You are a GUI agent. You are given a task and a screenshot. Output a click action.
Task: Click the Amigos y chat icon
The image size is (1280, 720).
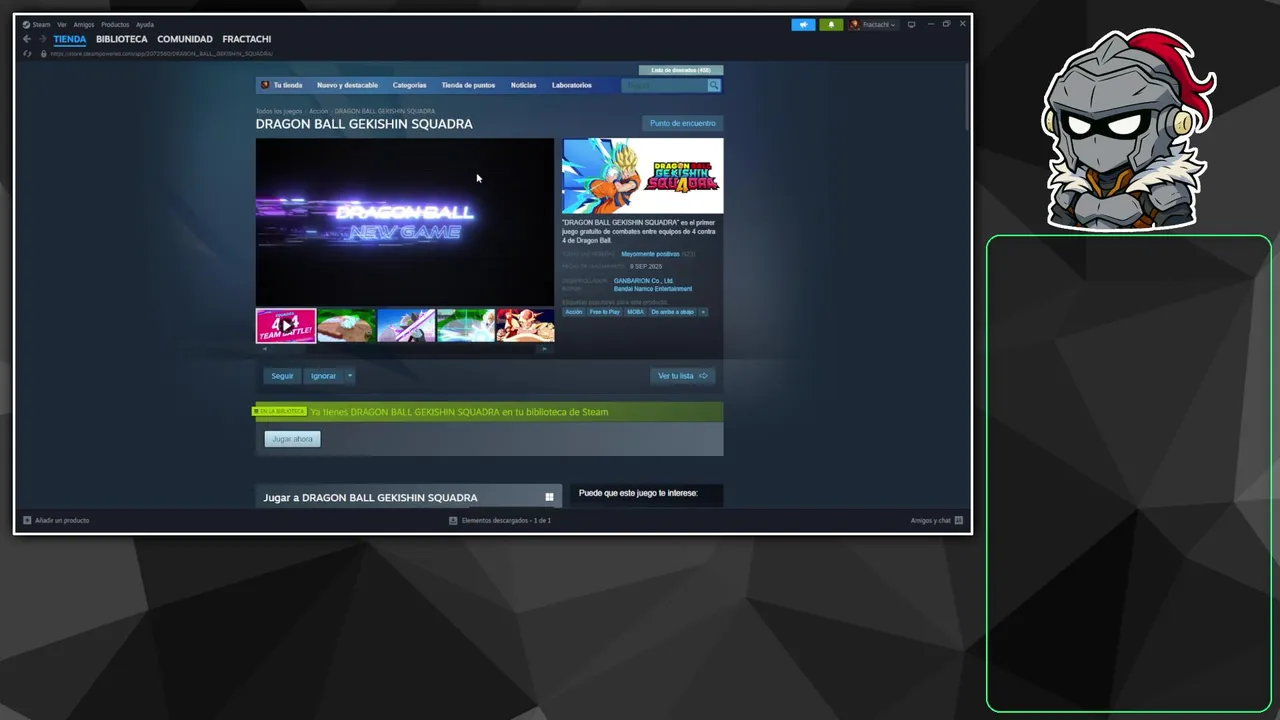tap(959, 520)
